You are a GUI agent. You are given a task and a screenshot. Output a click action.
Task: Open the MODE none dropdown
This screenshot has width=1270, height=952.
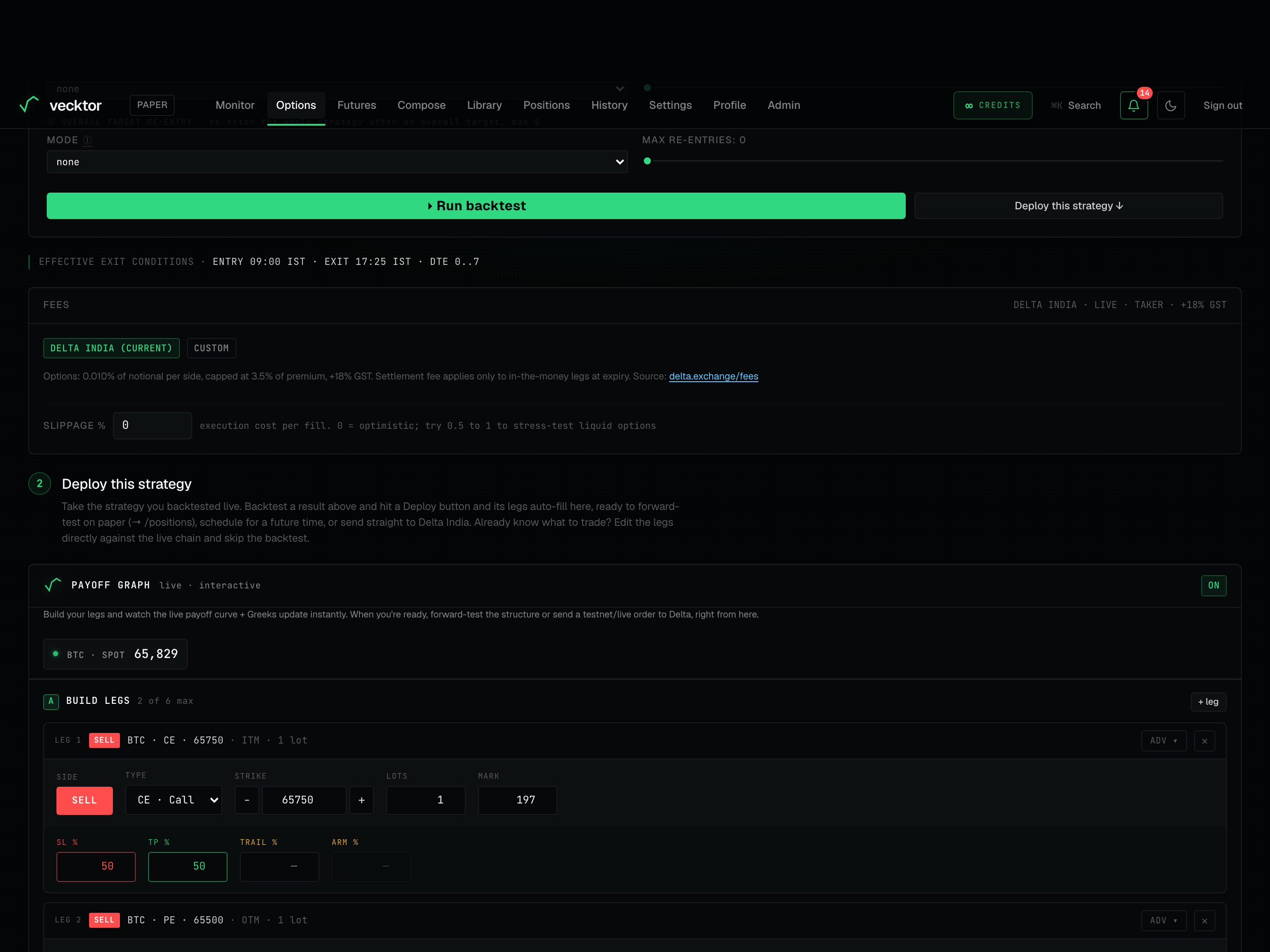pos(337,162)
